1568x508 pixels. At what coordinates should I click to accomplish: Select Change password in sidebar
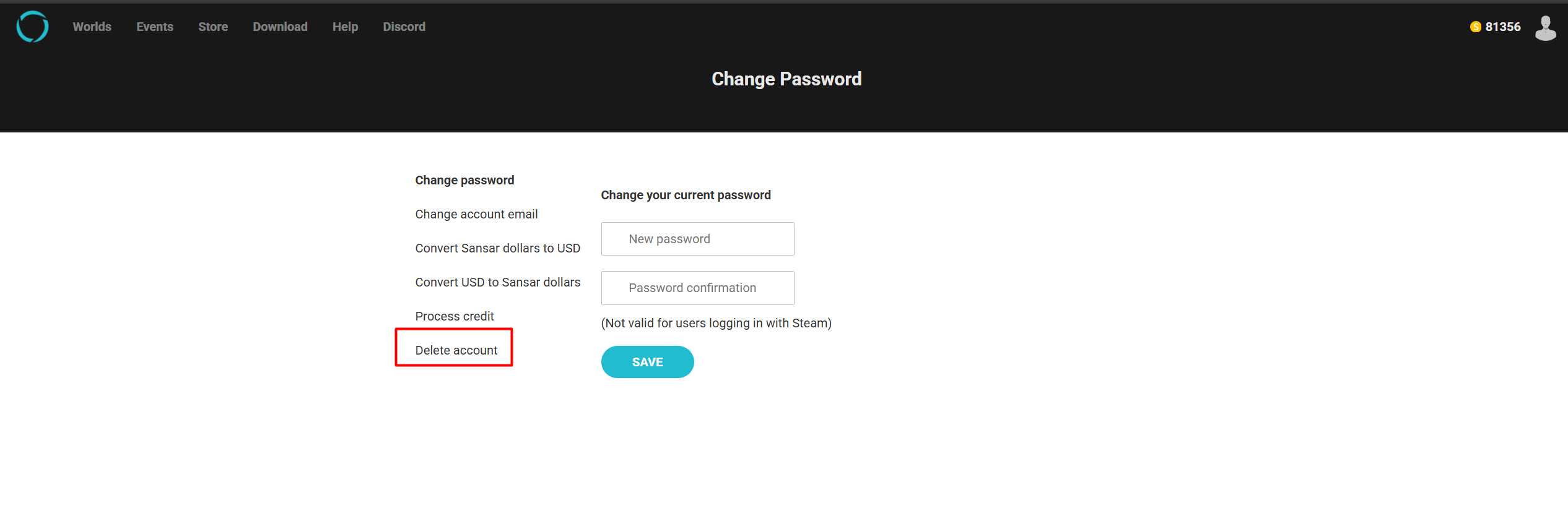coord(464,180)
